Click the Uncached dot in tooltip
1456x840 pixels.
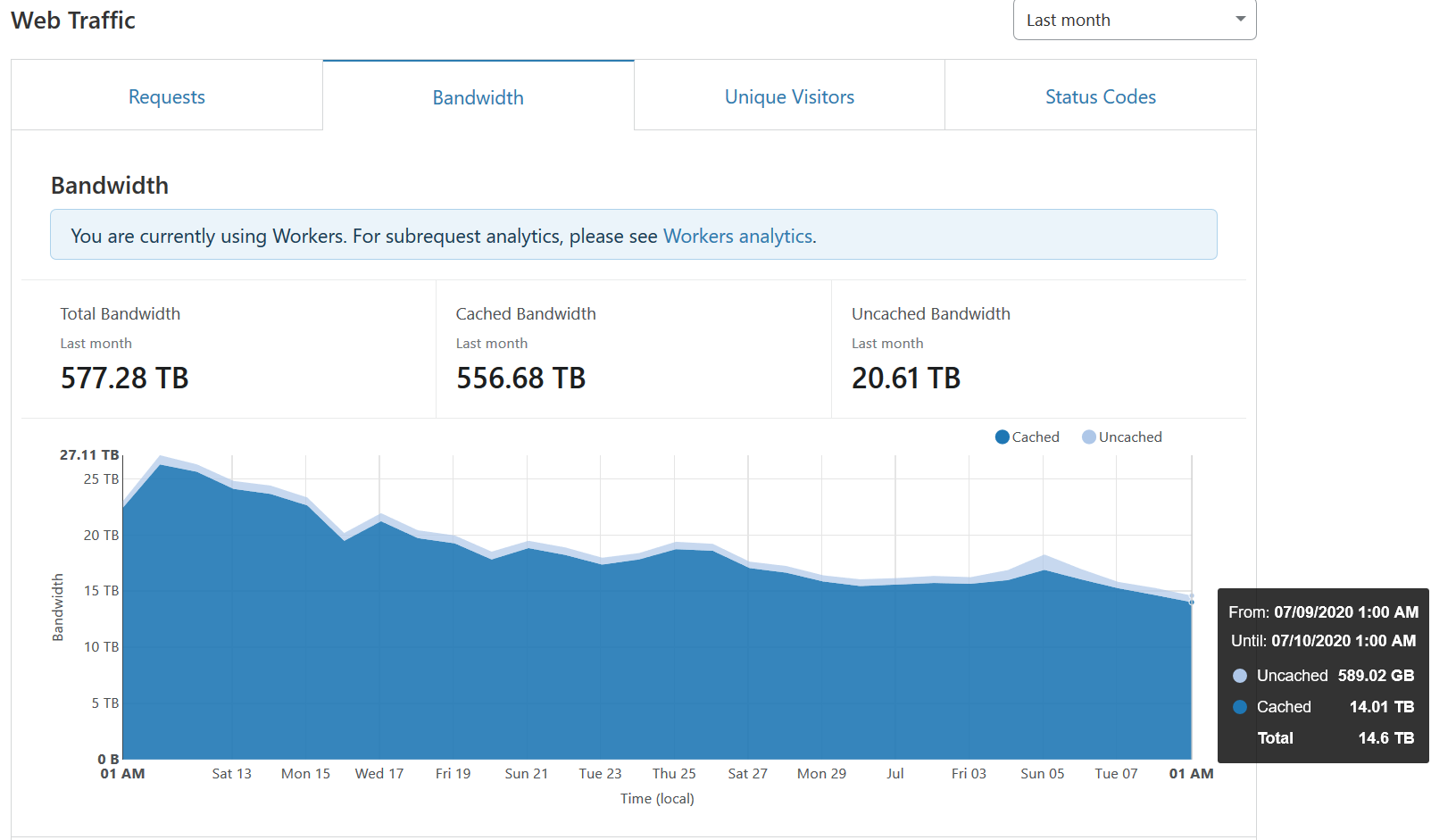1240,676
